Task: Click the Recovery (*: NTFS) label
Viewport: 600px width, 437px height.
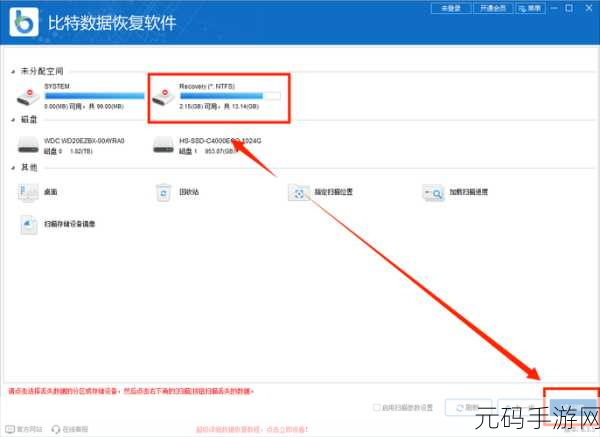Action: coord(207,86)
